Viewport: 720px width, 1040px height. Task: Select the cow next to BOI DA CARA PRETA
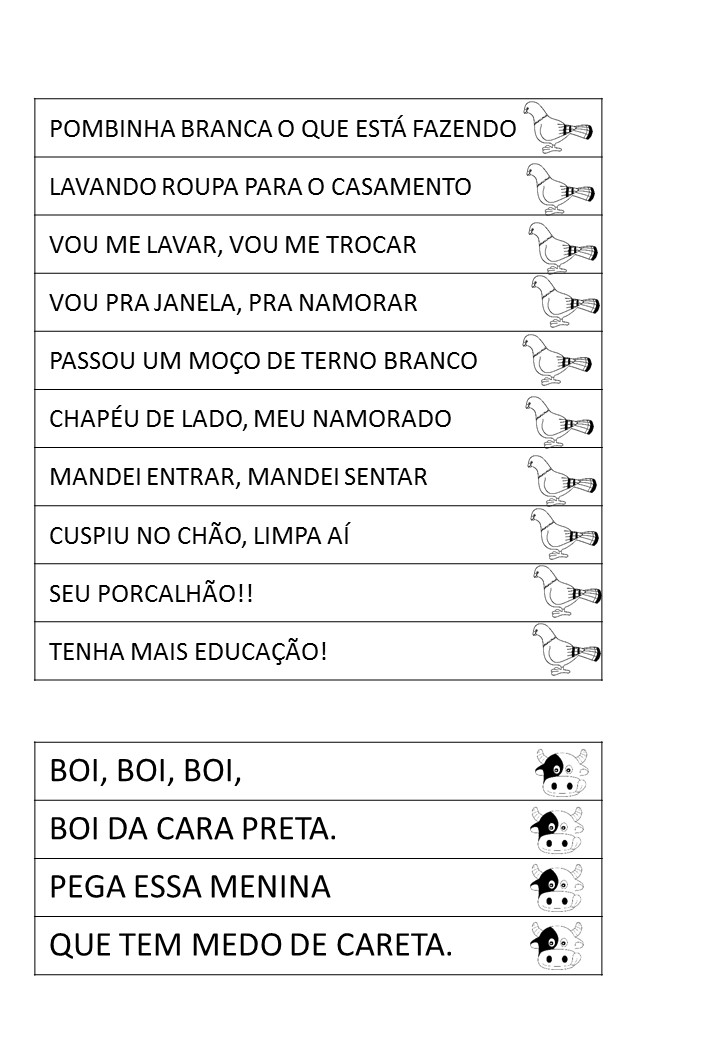(x=558, y=829)
